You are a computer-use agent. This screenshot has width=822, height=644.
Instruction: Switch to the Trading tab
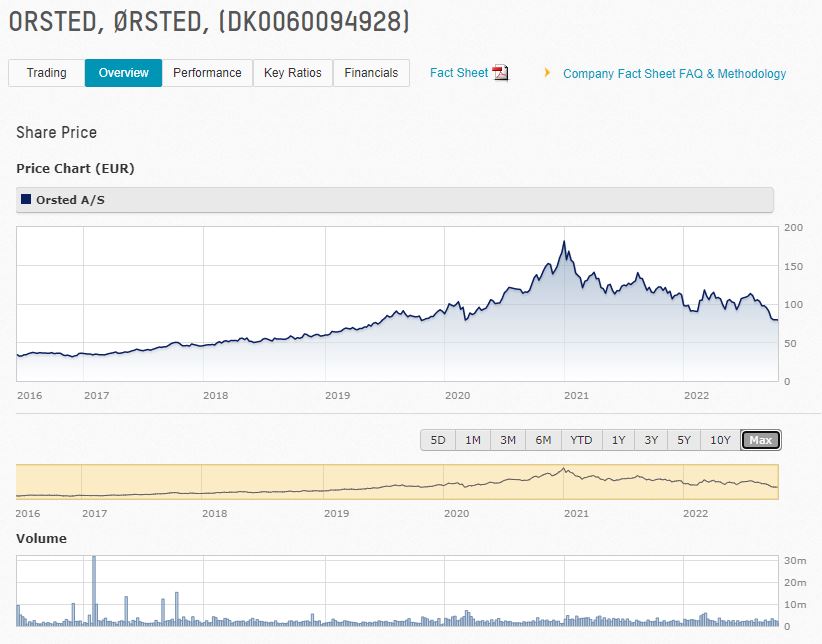[x=46, y=73]
